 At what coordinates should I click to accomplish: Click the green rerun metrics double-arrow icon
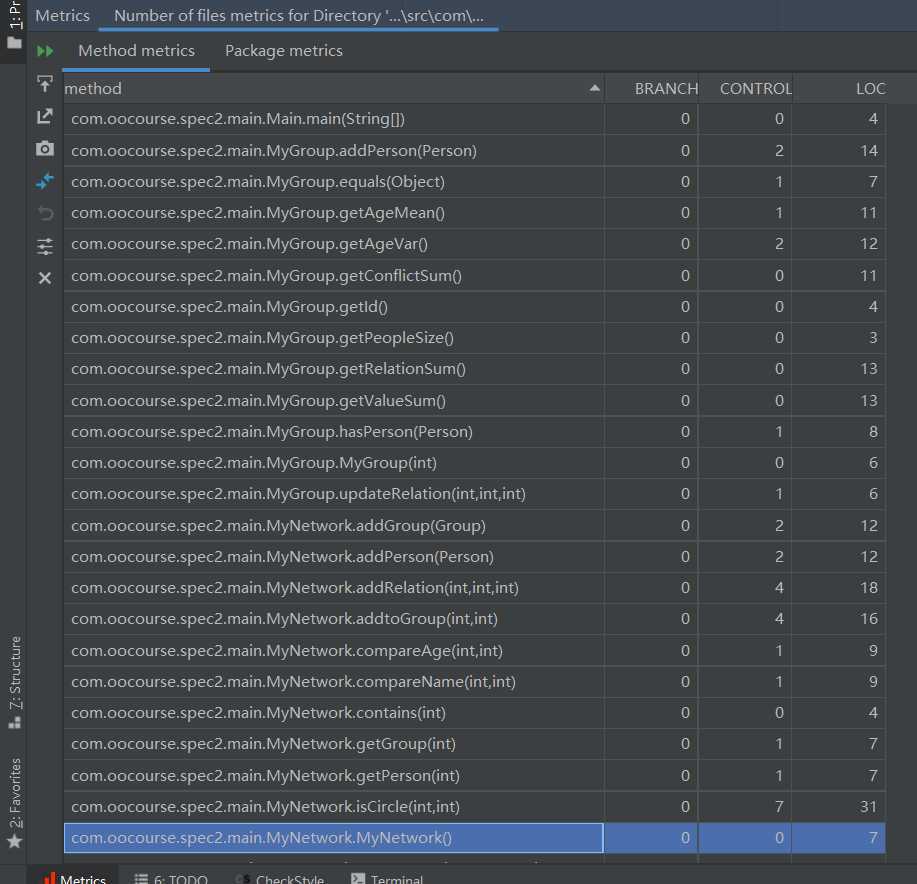tap(45, 51)
